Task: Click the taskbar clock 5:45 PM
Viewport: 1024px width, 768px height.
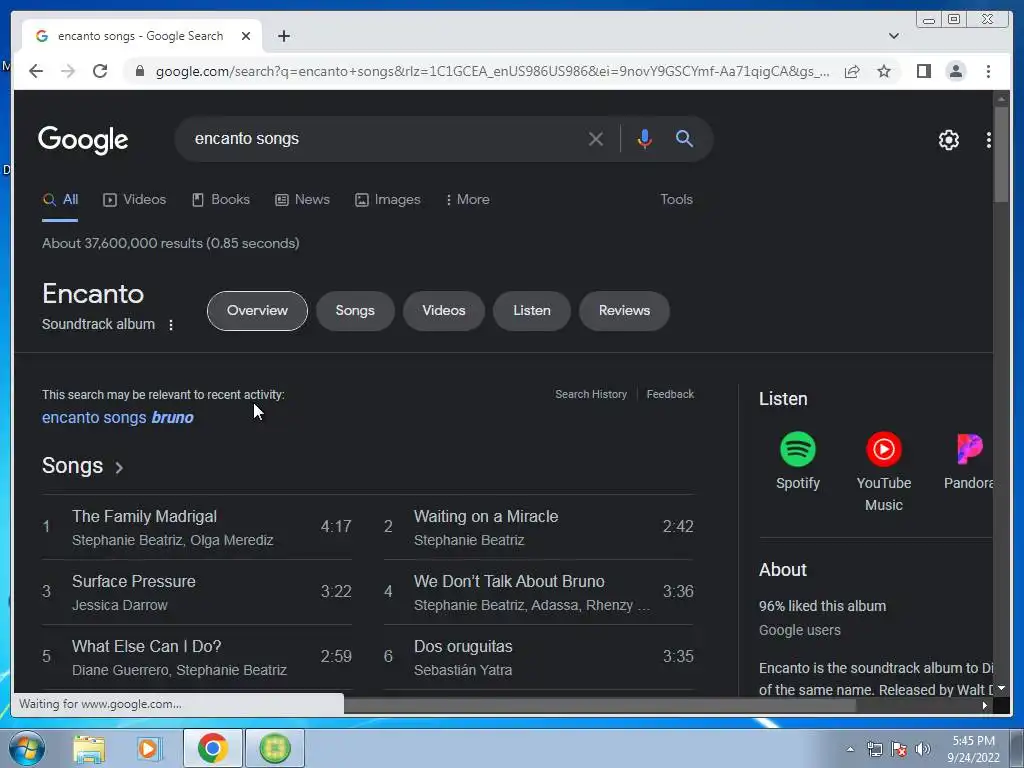Action: tap(973, 749)
